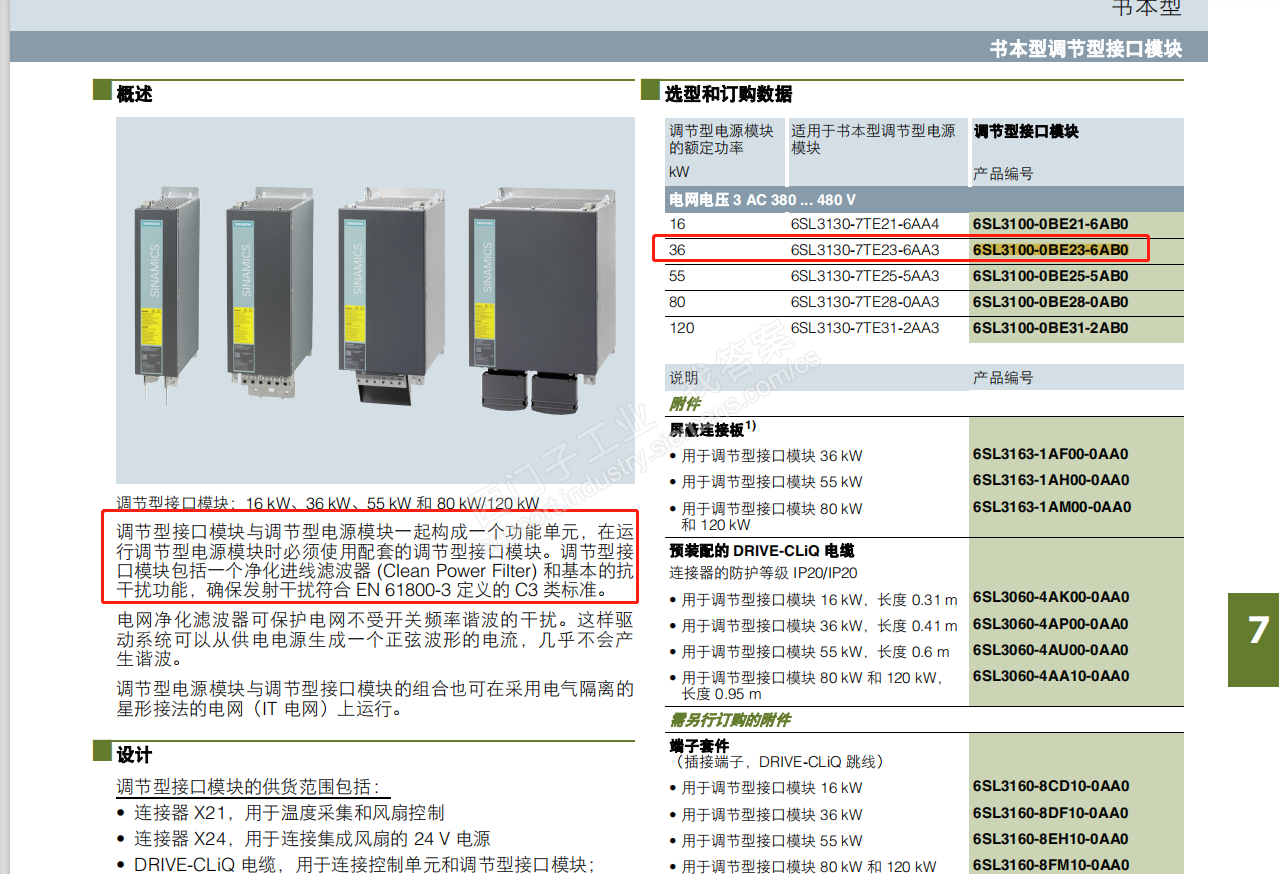The width and height of the screenshot is (1279, 874).
Task: Click column header '调节型电源模块的额定功率'
Action: coord(721,140)
